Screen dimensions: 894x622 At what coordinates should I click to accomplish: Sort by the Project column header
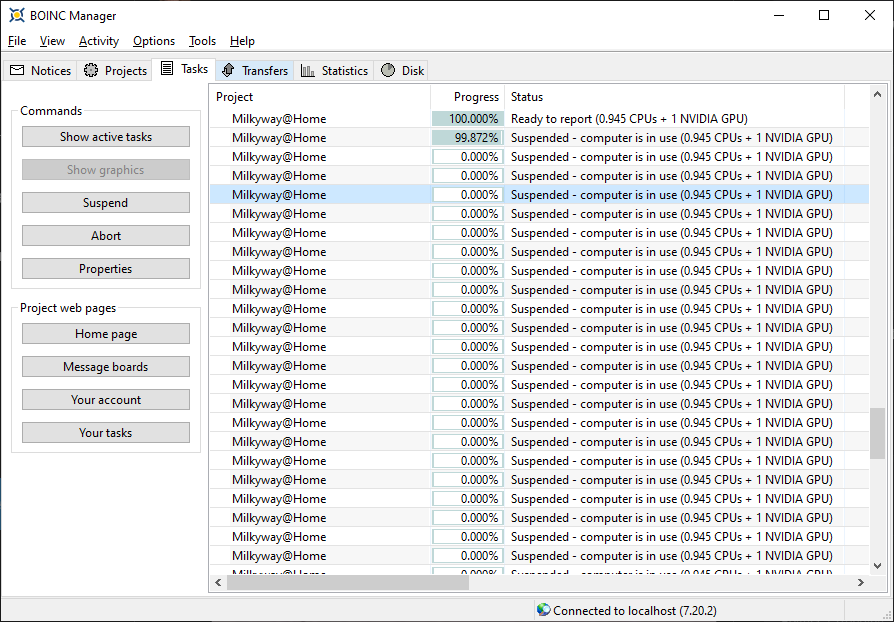tap(320, 97)
